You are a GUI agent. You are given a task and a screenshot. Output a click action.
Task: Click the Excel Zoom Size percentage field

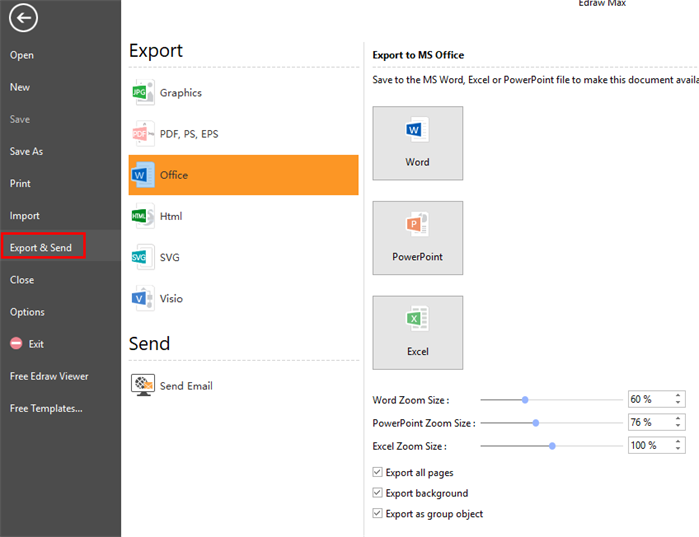point(649,445)
